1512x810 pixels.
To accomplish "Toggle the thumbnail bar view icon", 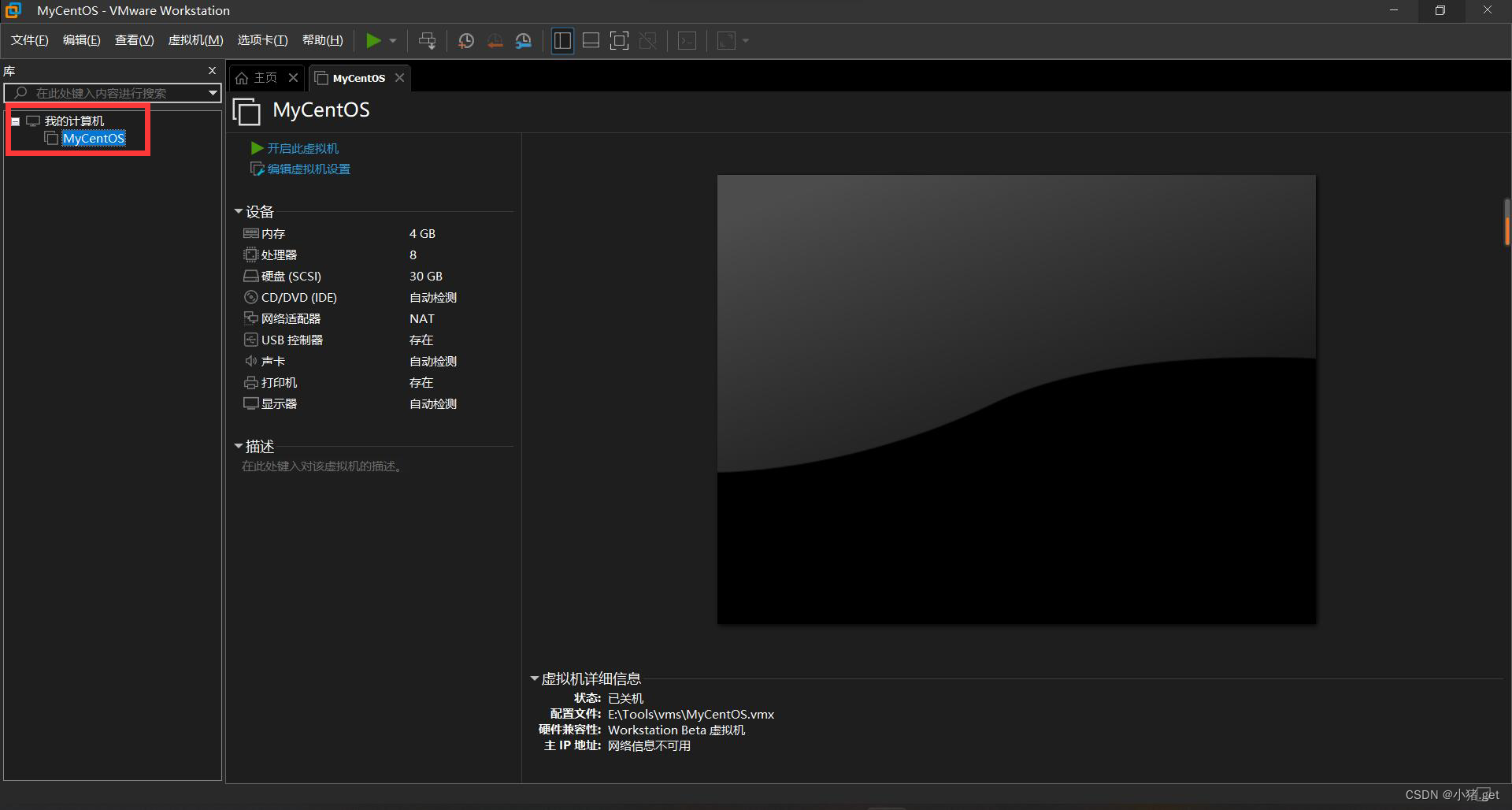I will point(591,41).
